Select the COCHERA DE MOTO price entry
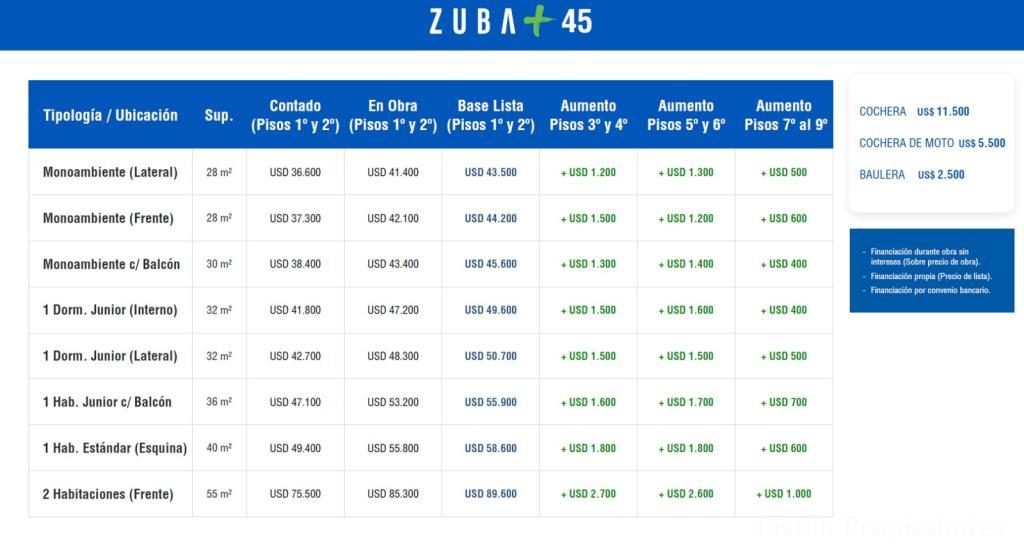Screen dimensions: 1024x557 (932, 143)
